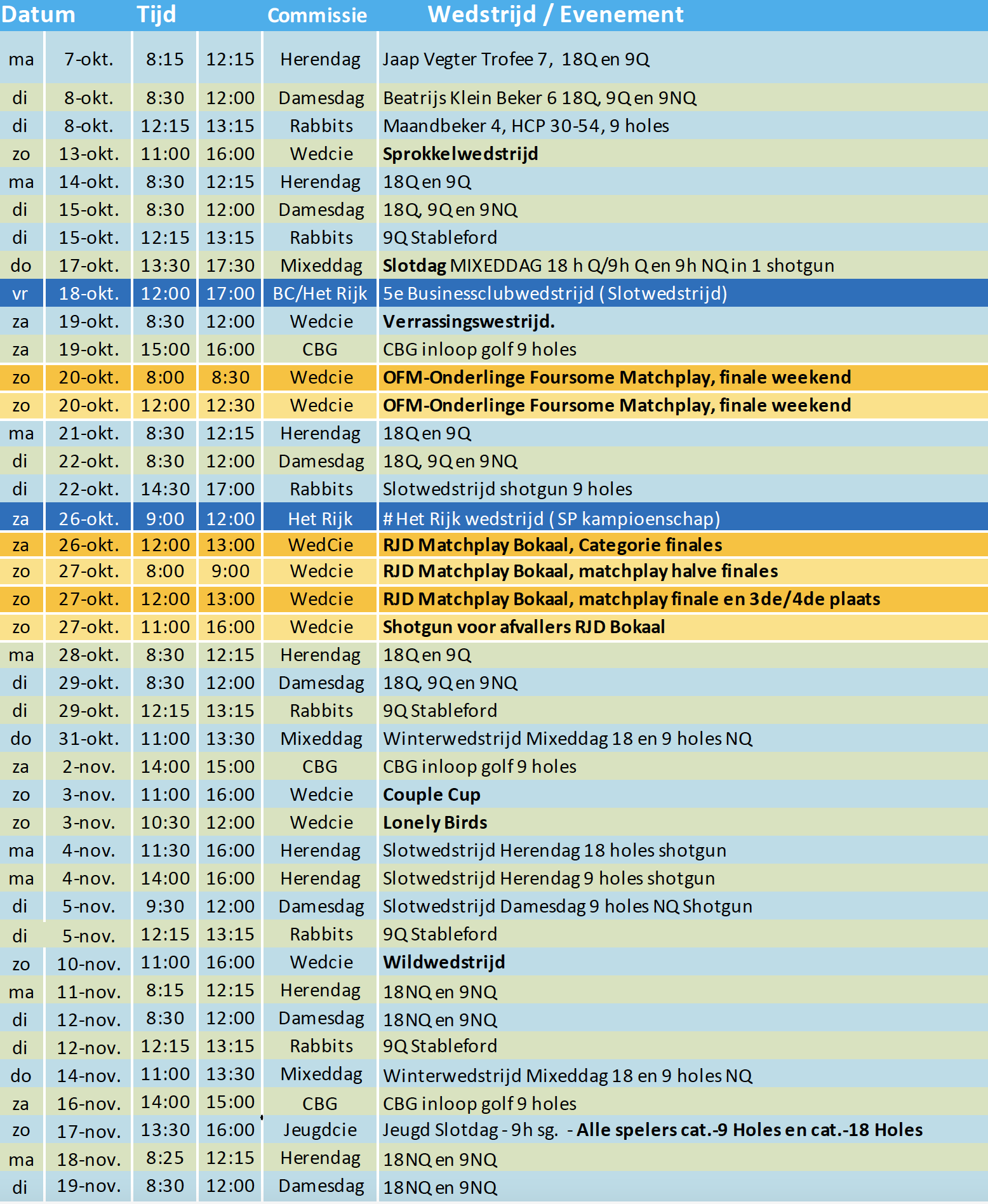988x1204 pixels.
Task: Select 'Mixeddag' commissie cell on 17-okt.
Action: [x=320, y=265]
